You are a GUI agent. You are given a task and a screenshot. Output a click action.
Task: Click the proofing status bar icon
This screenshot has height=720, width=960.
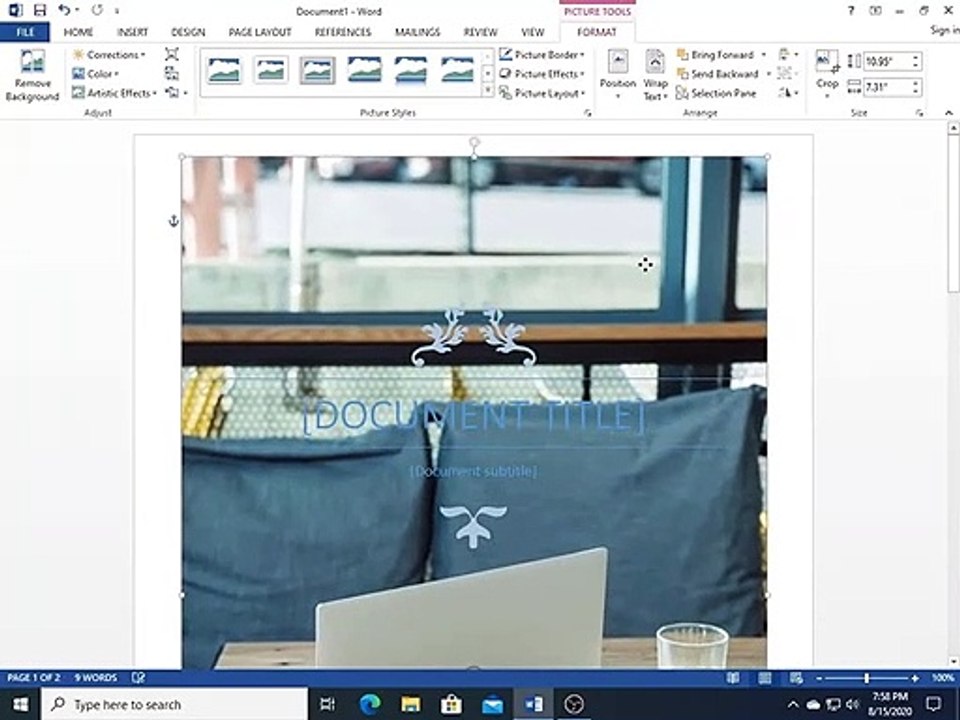pyautogui.click(x=138, y=677)
